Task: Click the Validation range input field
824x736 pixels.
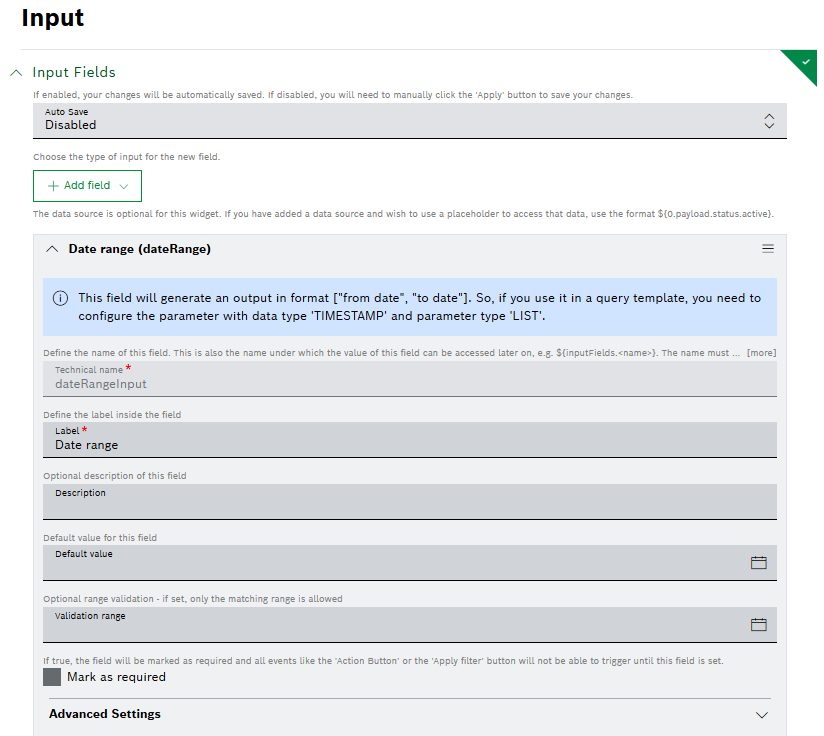Action: [x=390, y=626]
